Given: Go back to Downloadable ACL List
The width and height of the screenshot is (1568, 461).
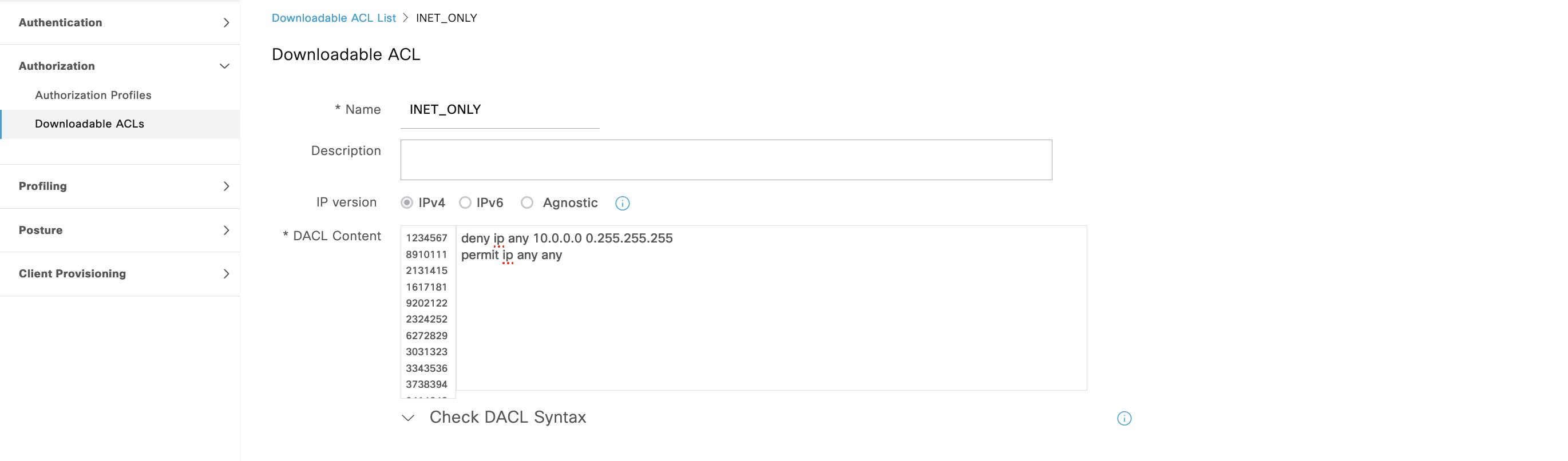Looking at the screenshot, I should [334, 18].
